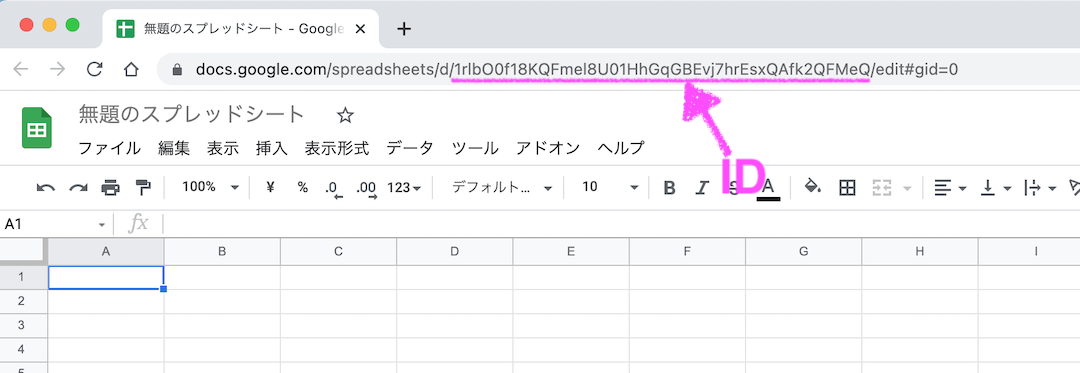Click the formula bar input
The height and width of the screenshot is (373, 1080).
click(620, 224)
